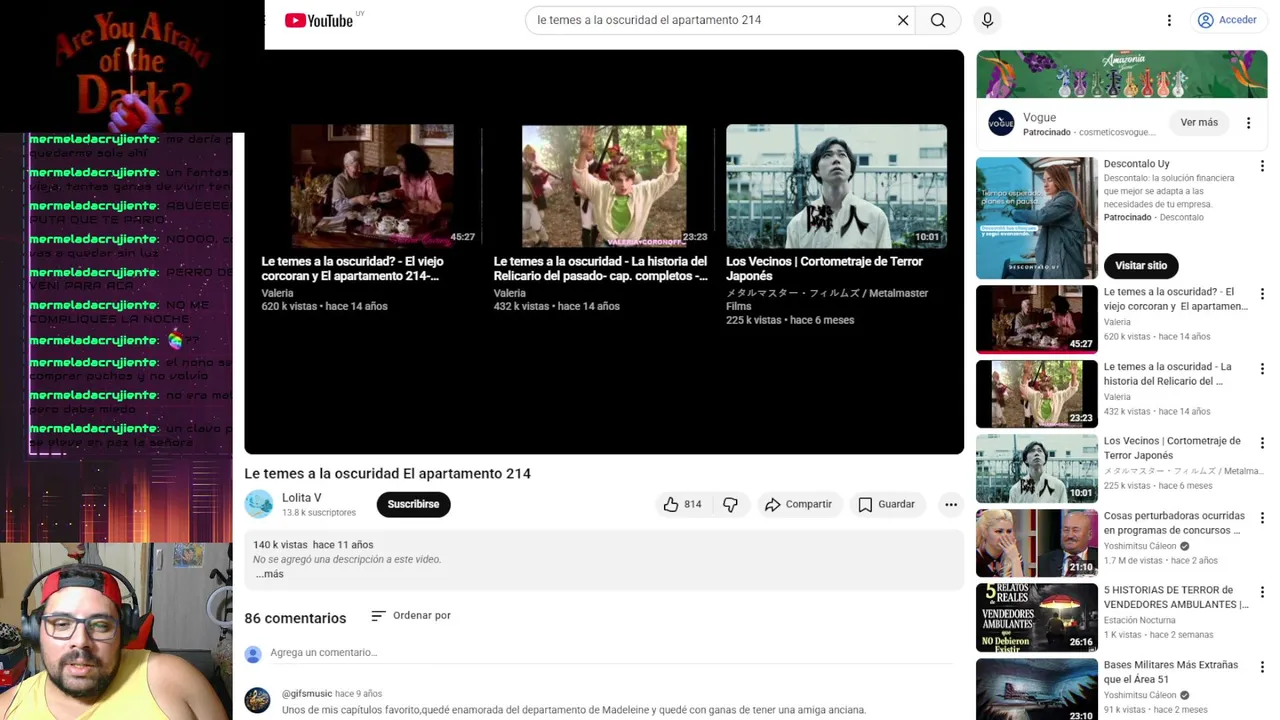Clear the search box text
Screen dimensions: 1280x720
coord(903,20)
